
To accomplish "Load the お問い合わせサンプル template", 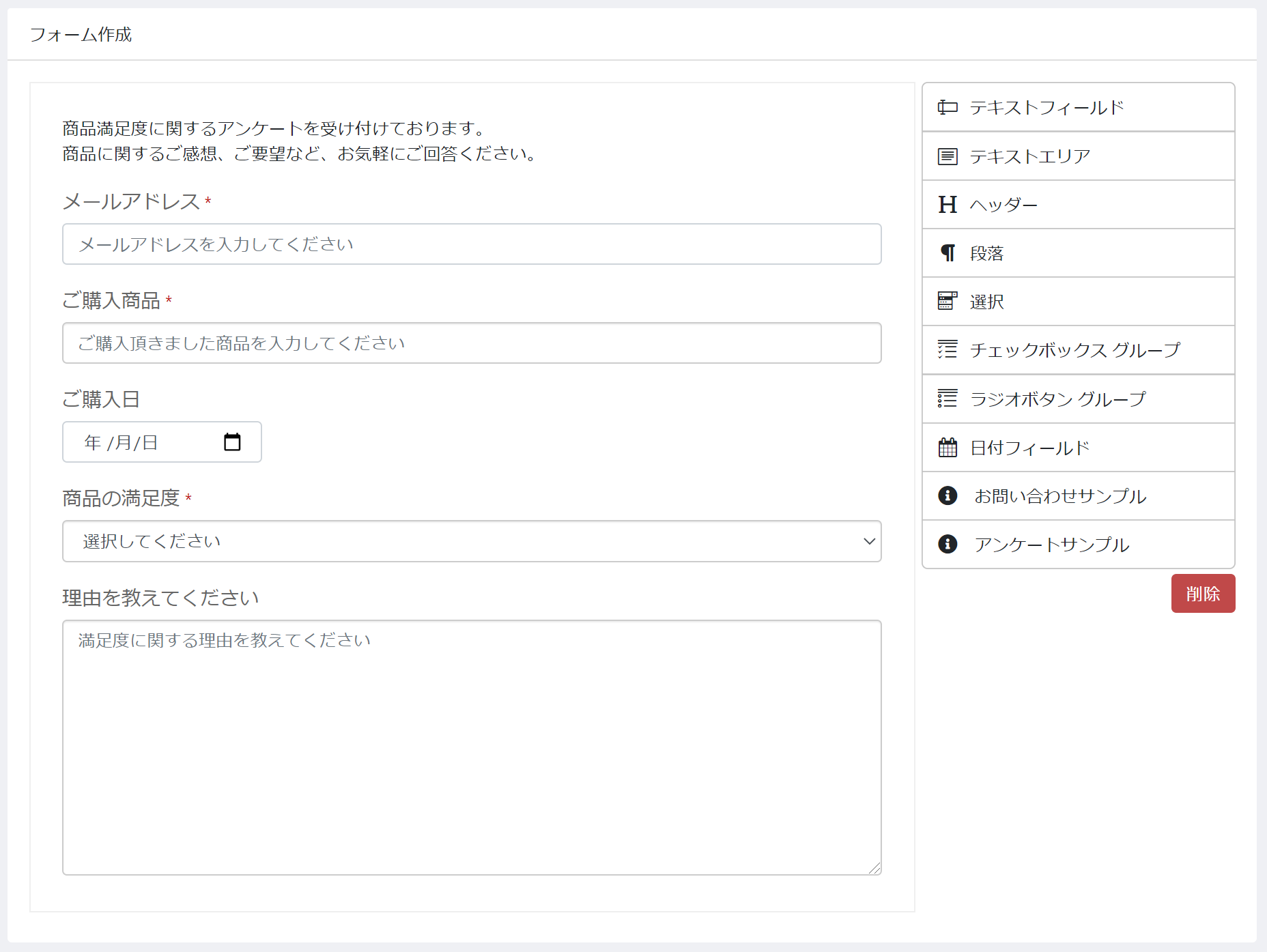I will [x=1079, y=496].
